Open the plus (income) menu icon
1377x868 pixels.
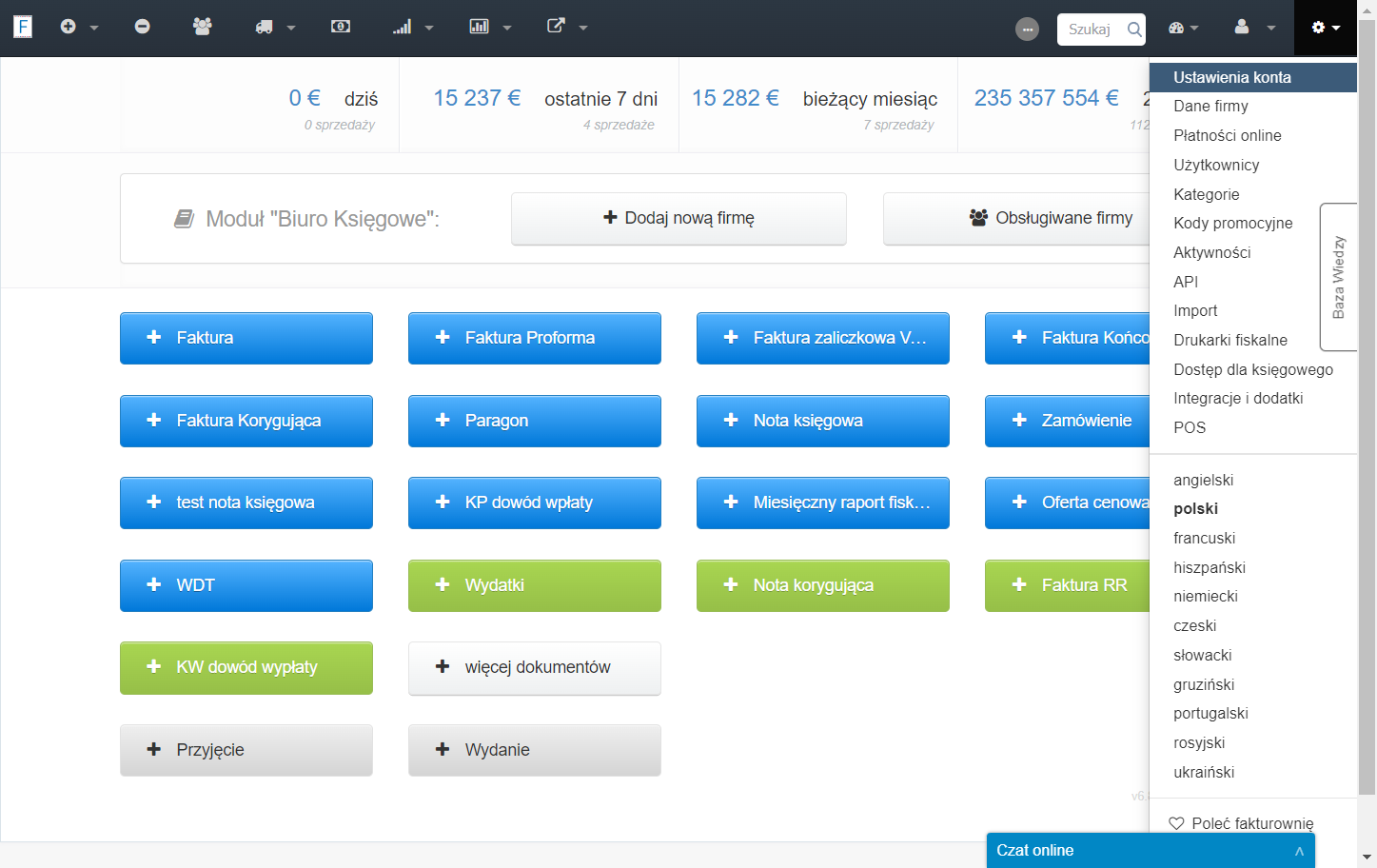tap(68, 27)
